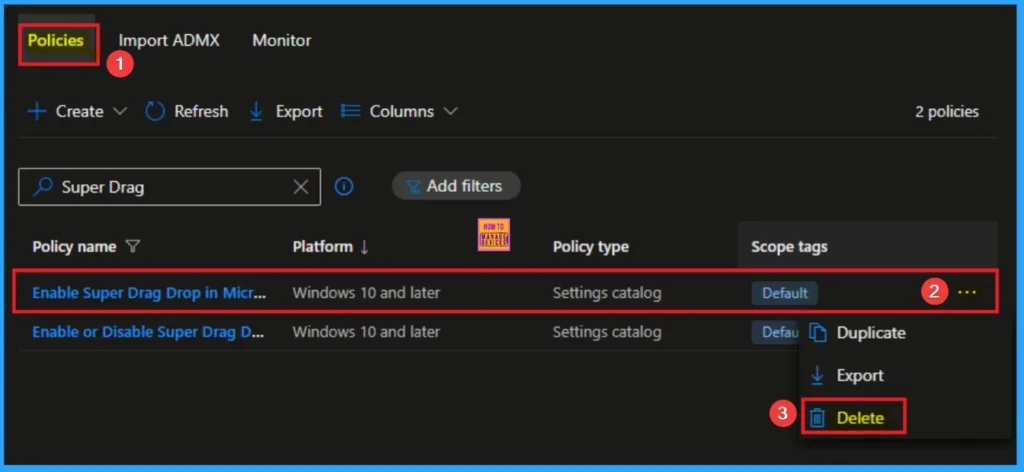The width and height of the screenshot is (1024, 472).
Task: Click the Refresh label in toolbar
Action: pos(201,112)
